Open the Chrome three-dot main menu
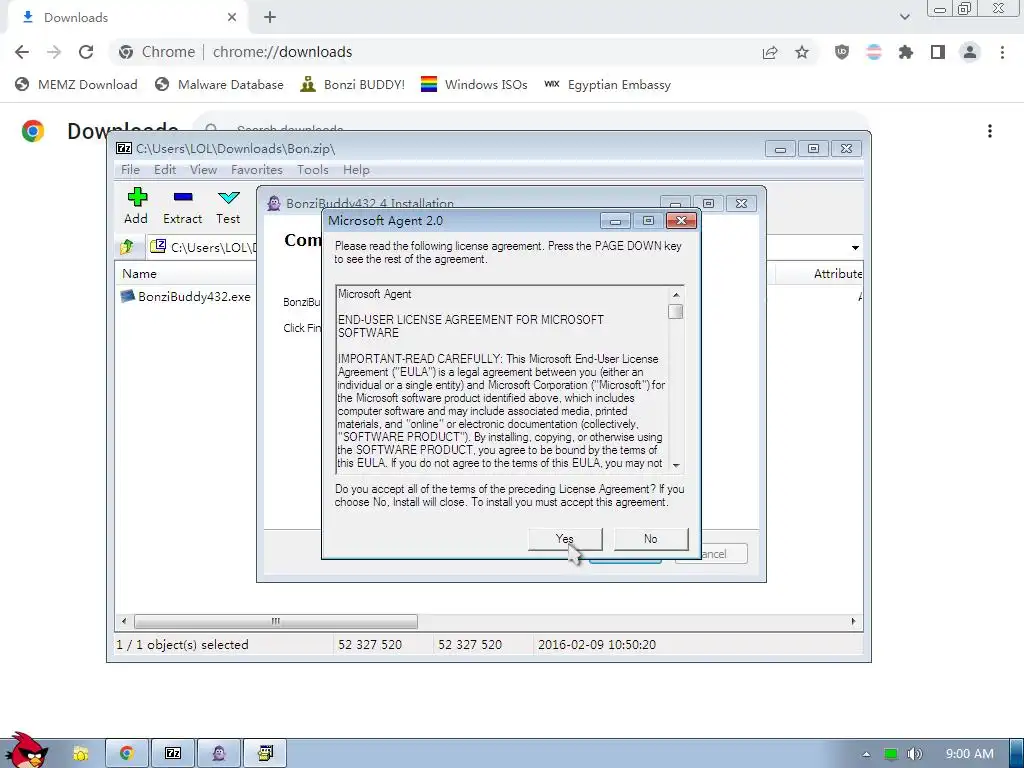 1002,52
